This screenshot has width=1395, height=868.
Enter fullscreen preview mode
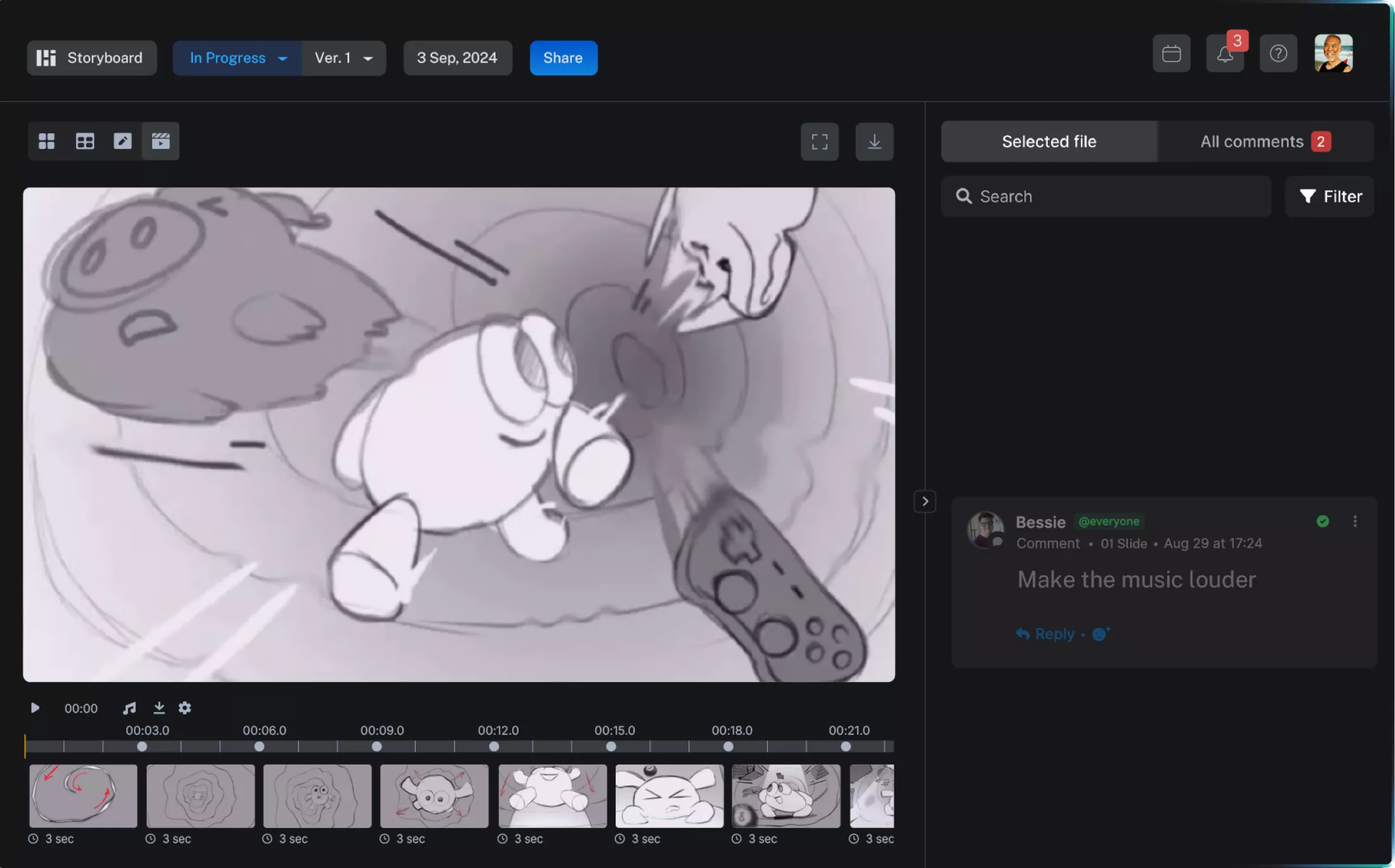point(819,141)
